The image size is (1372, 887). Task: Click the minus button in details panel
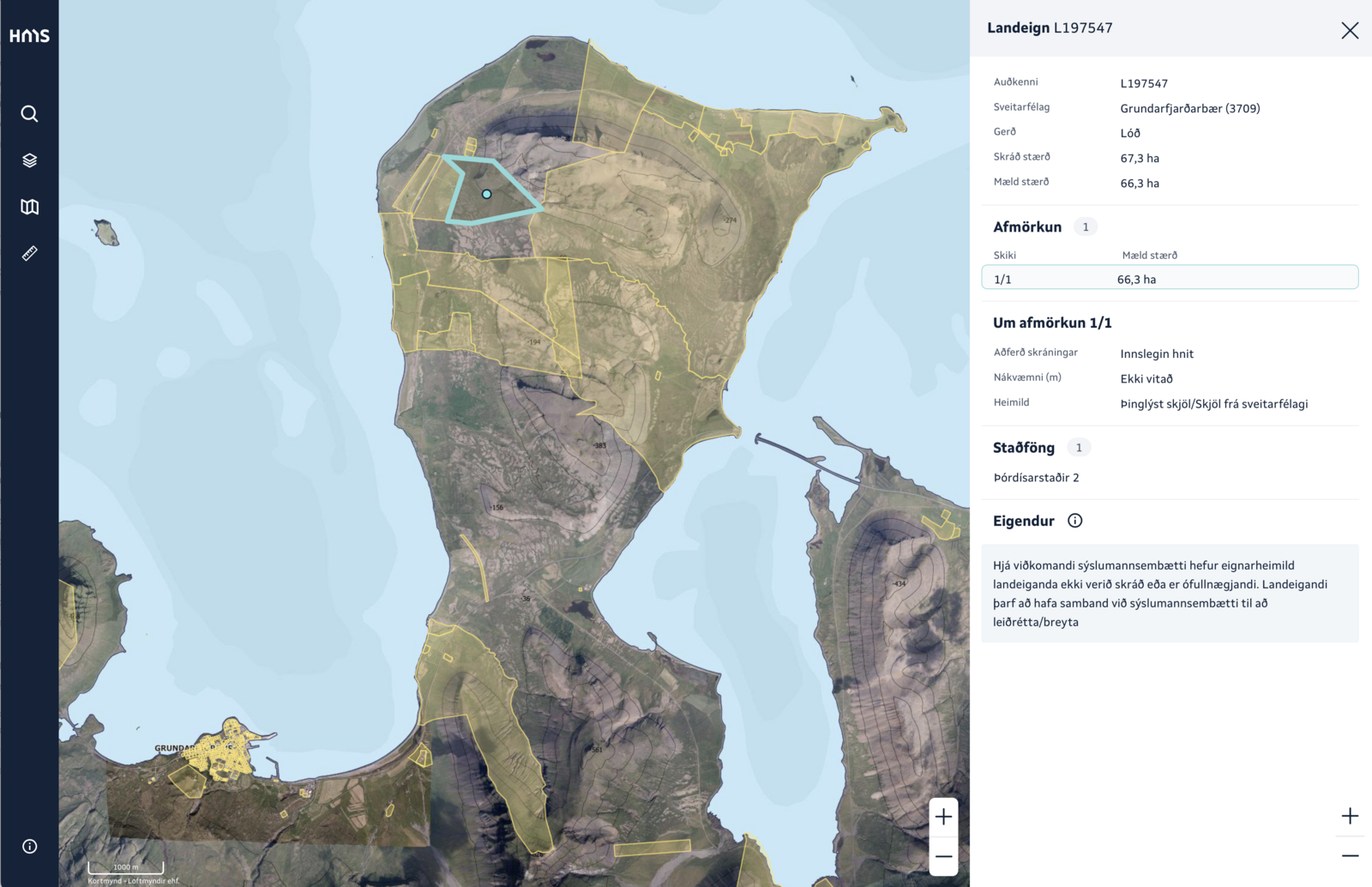click(1349, 855)
